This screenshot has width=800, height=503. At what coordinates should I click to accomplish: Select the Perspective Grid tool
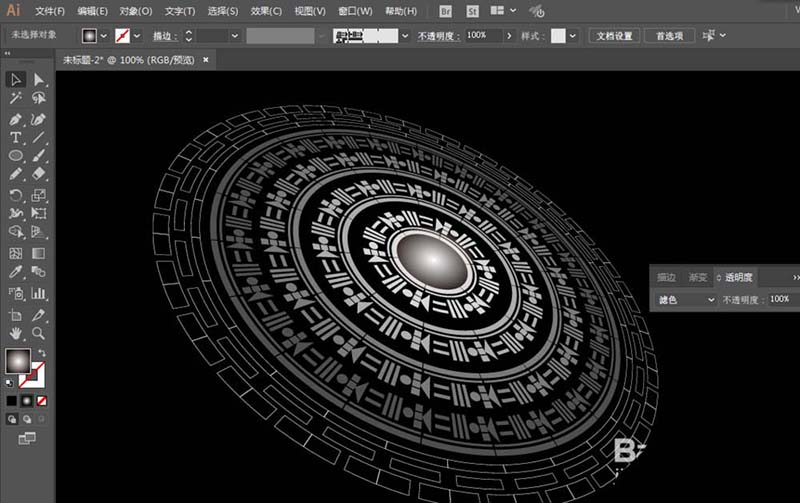coord(39,232)
